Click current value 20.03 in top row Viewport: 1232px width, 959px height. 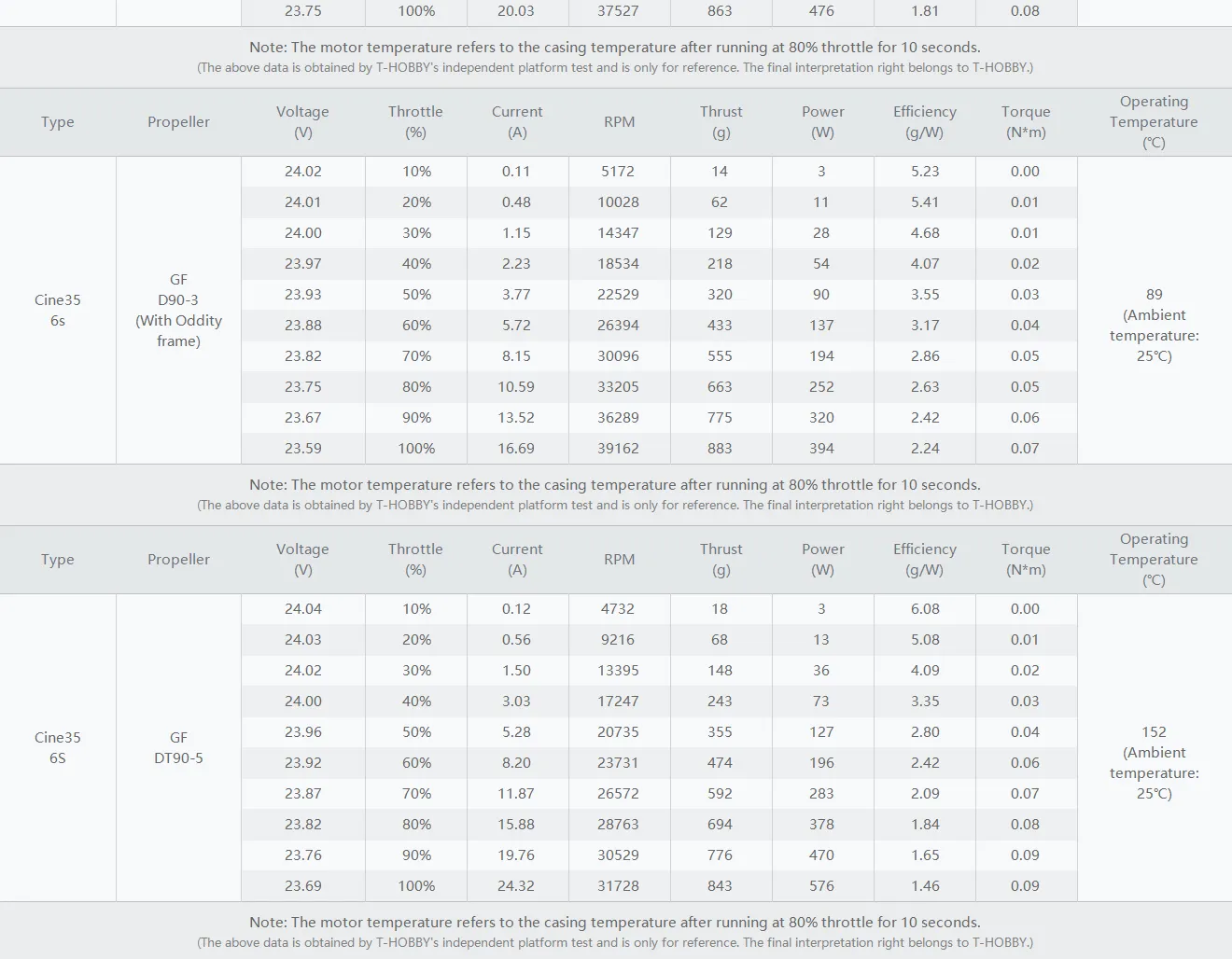coord(516,11)
